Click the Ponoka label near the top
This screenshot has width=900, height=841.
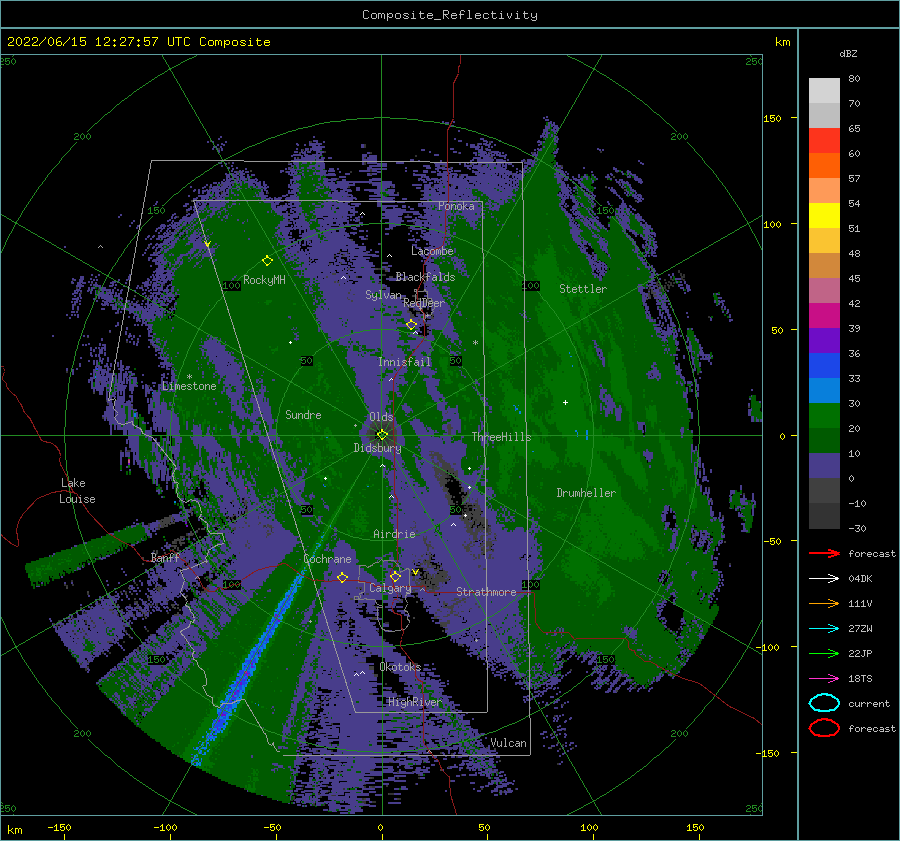click(x=456, y=206)
